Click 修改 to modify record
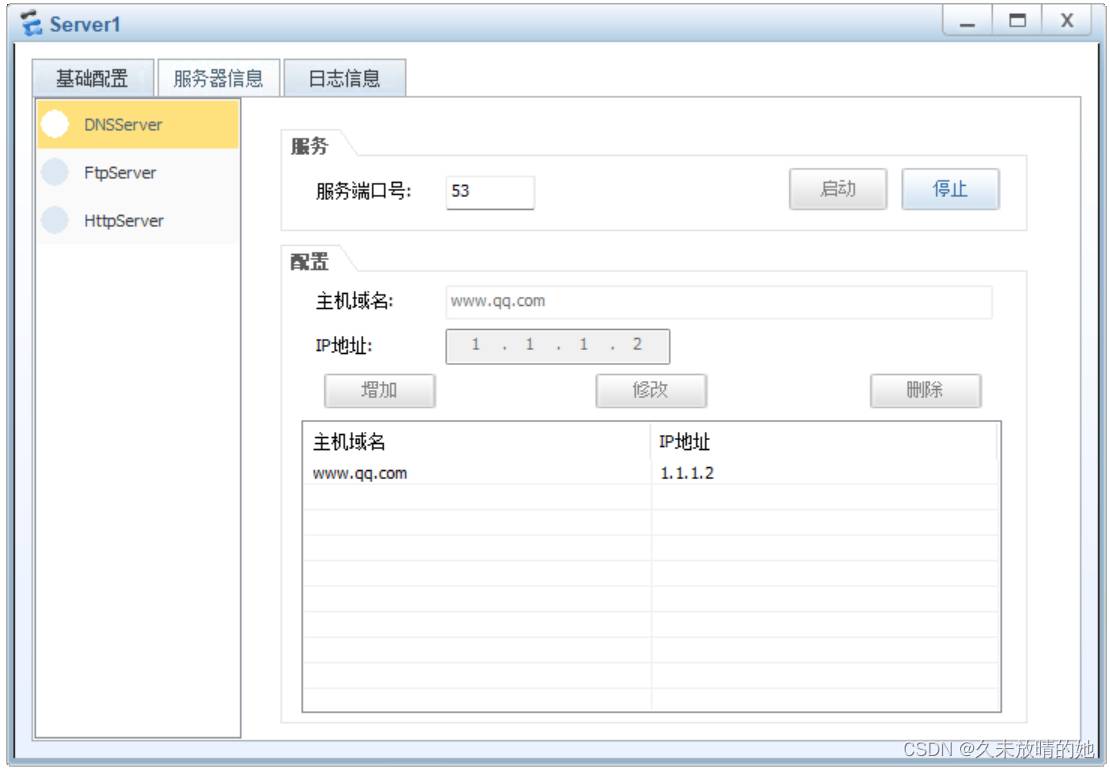The height and width of the screenshot is (769, 1110). pos(651,390)
